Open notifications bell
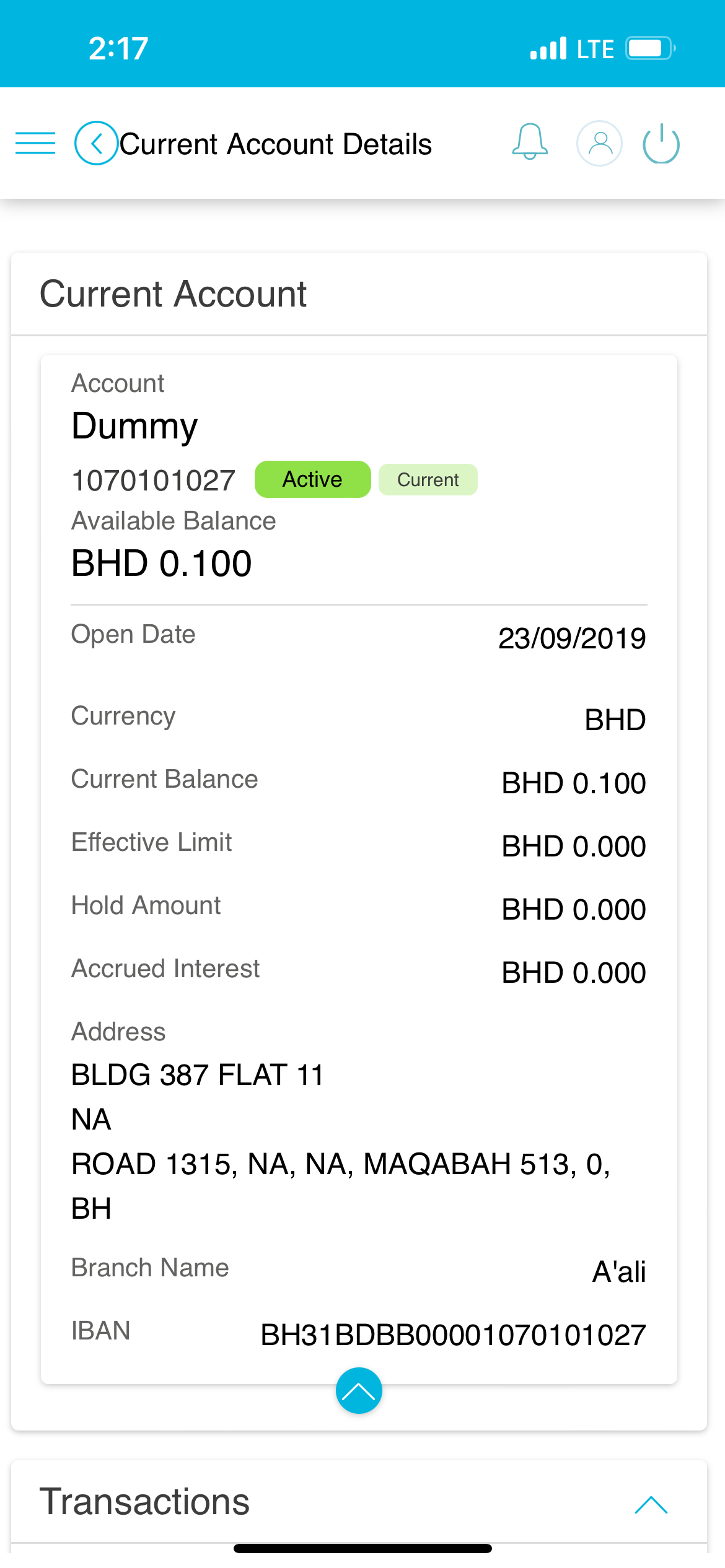This screenshot has height=1568, width=725. pyautogui.click(x=530, y=142)
